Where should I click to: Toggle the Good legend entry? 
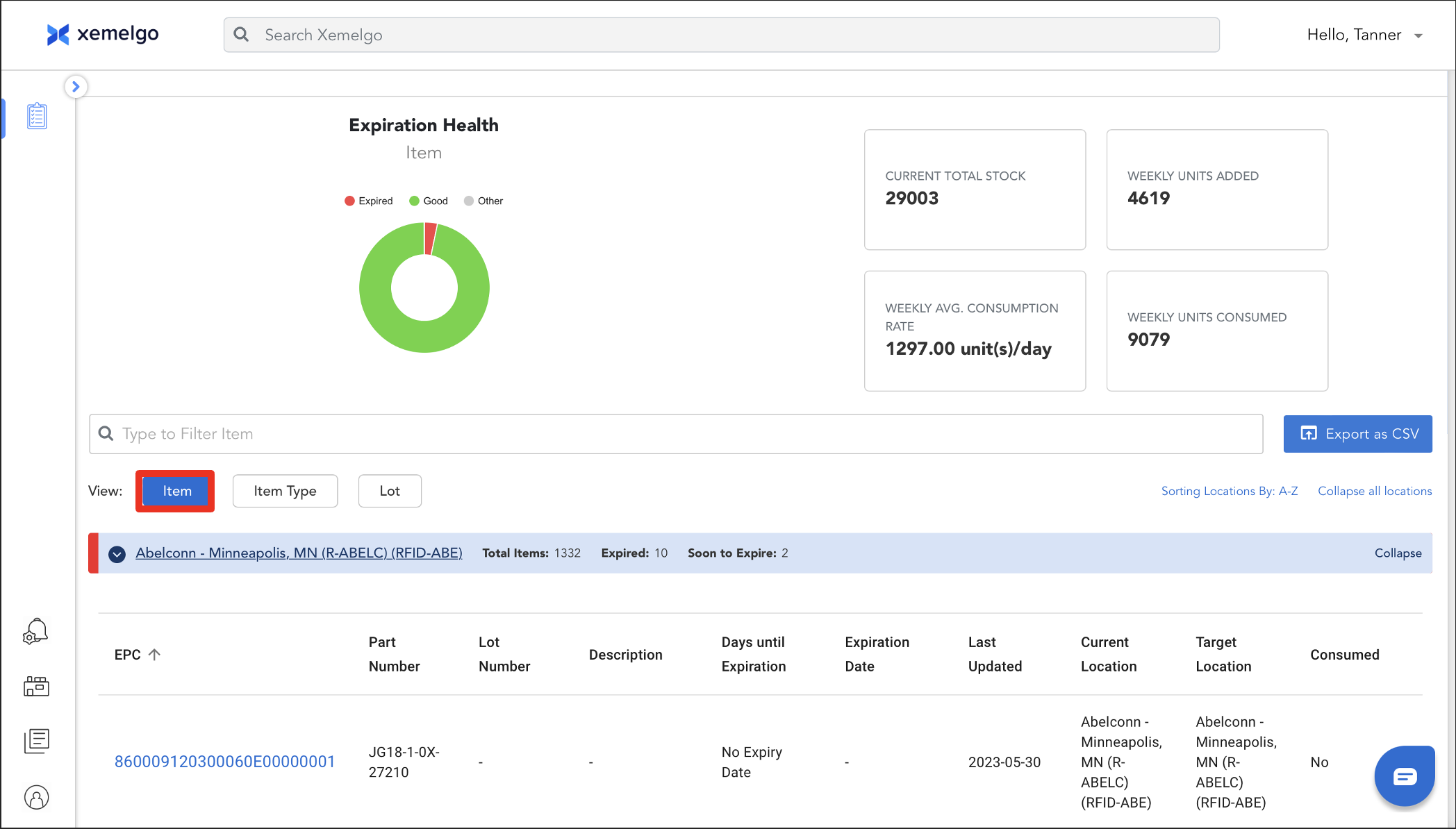tap(429, 201)
